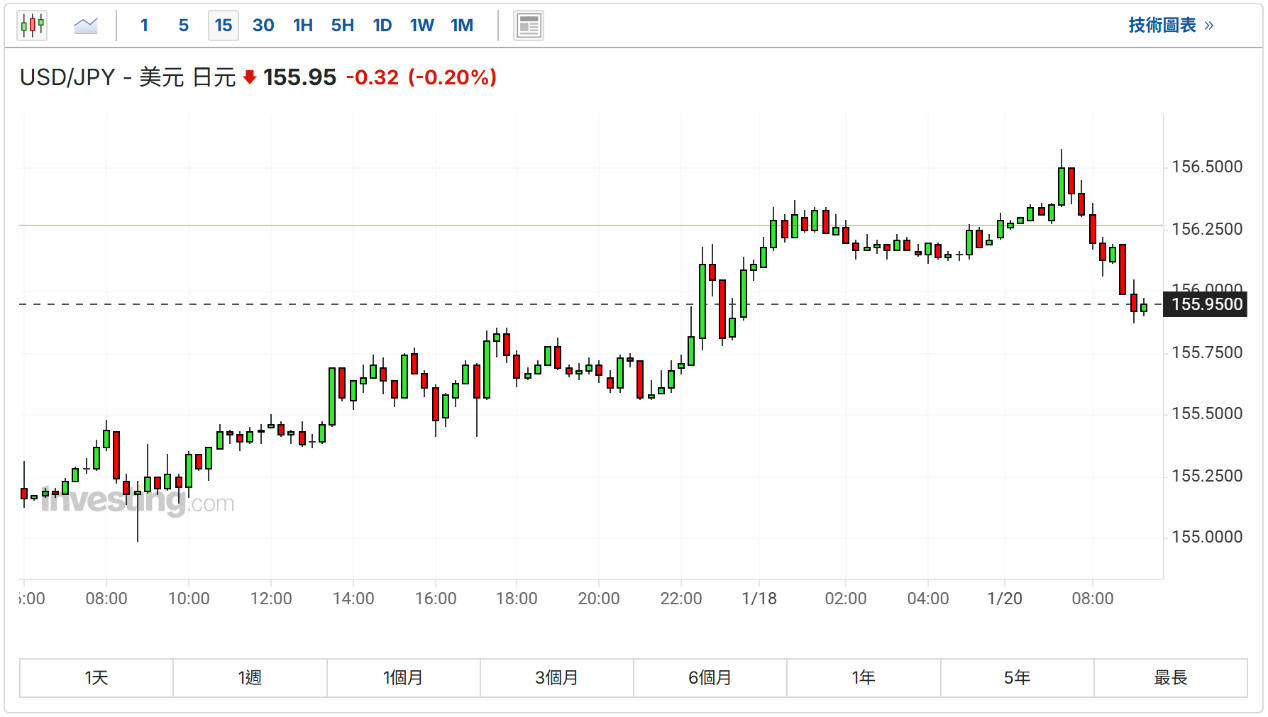1268x717 pixels.
Task: Click the 155.9500 current price label
Action: (1207, 305)
